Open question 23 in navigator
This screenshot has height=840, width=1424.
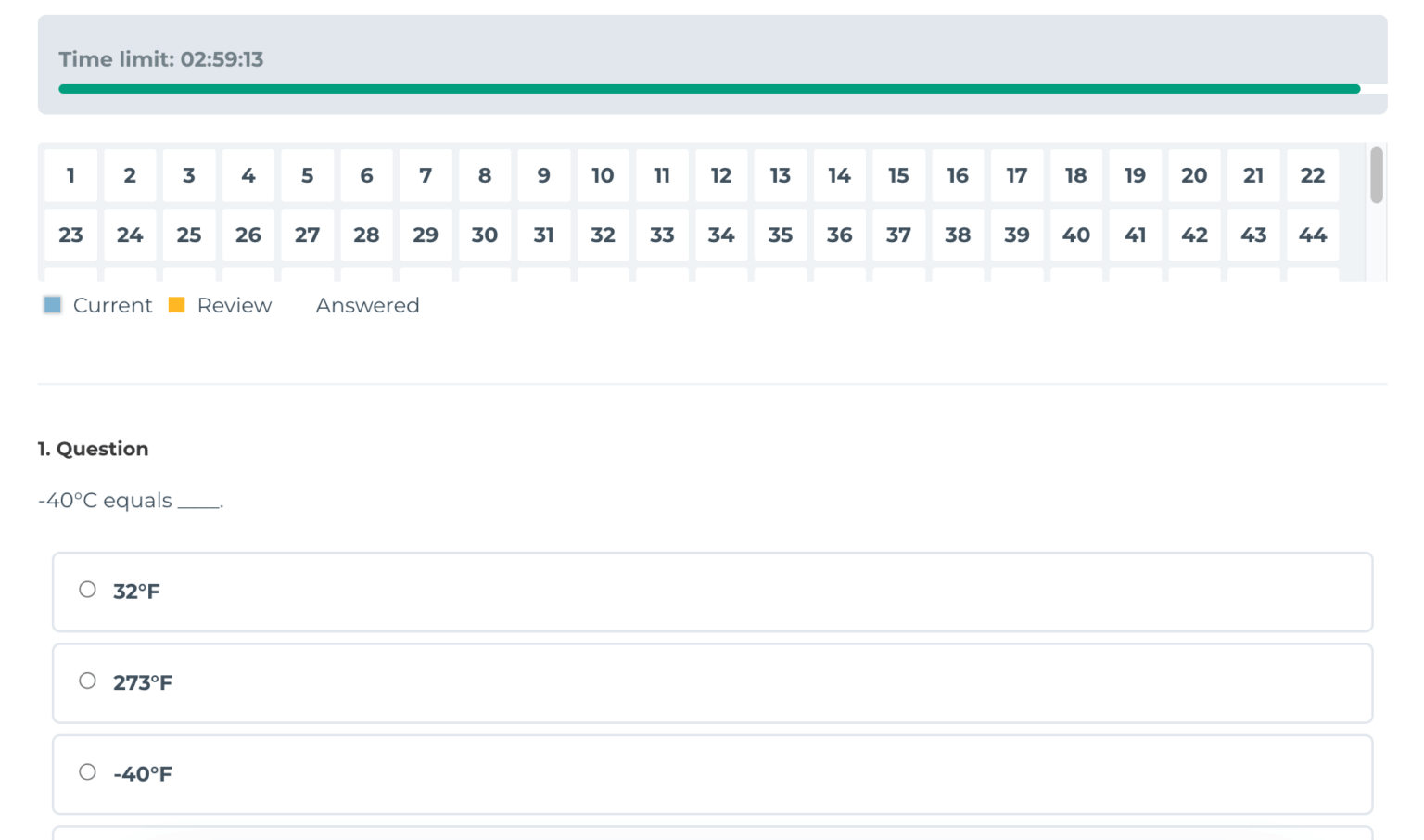pyautogui.click(x=70, y=235)
